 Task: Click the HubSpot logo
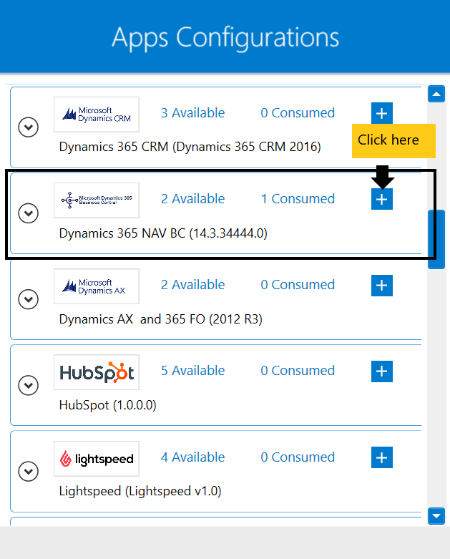[96, 372]
